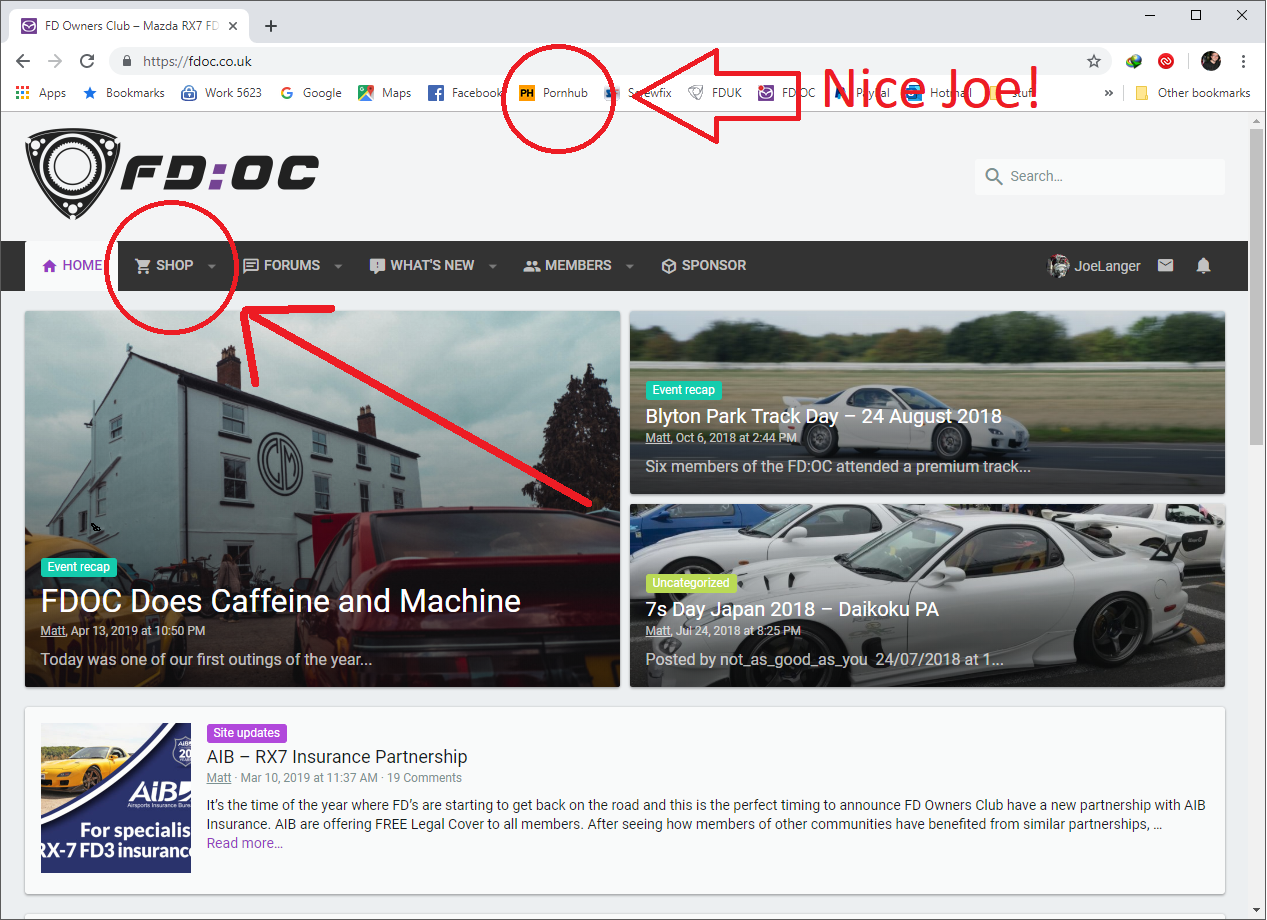Open the Apps bookmark shortcut
Screen dimensions: 1267x920
pos(41,93)
